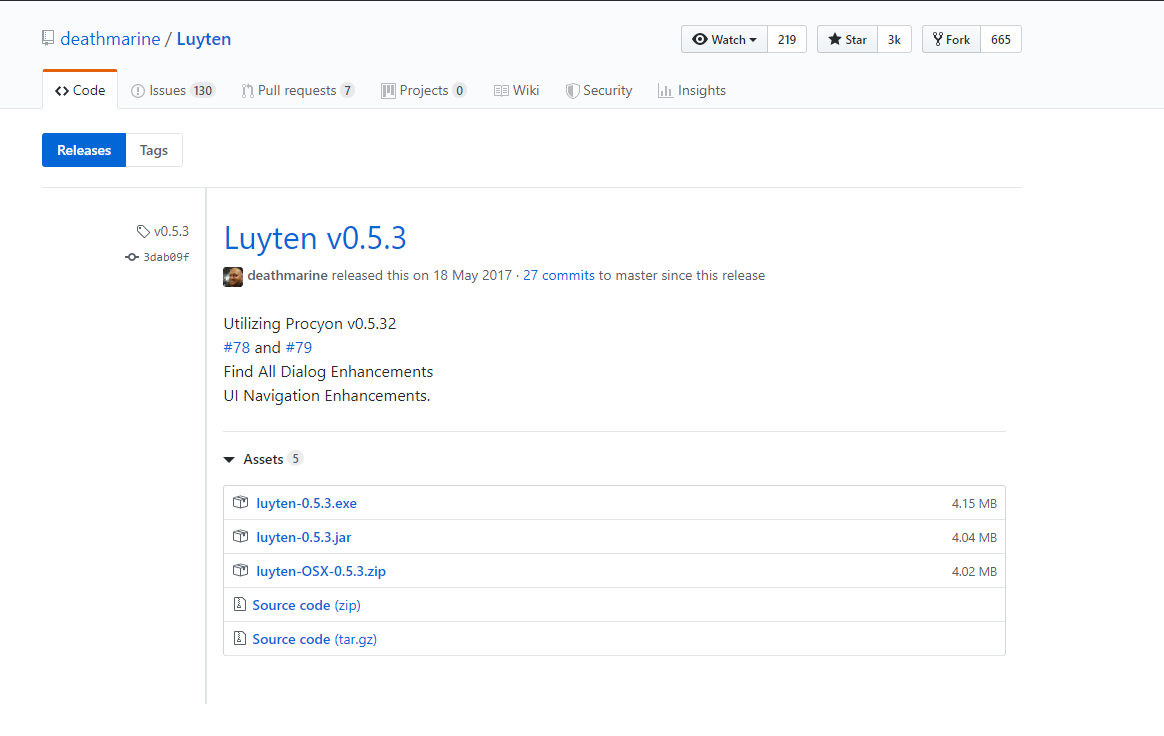1164x736 pixels.
Task: Open issue #79 link
Action: pyautogui.click(x=298, y=348)
